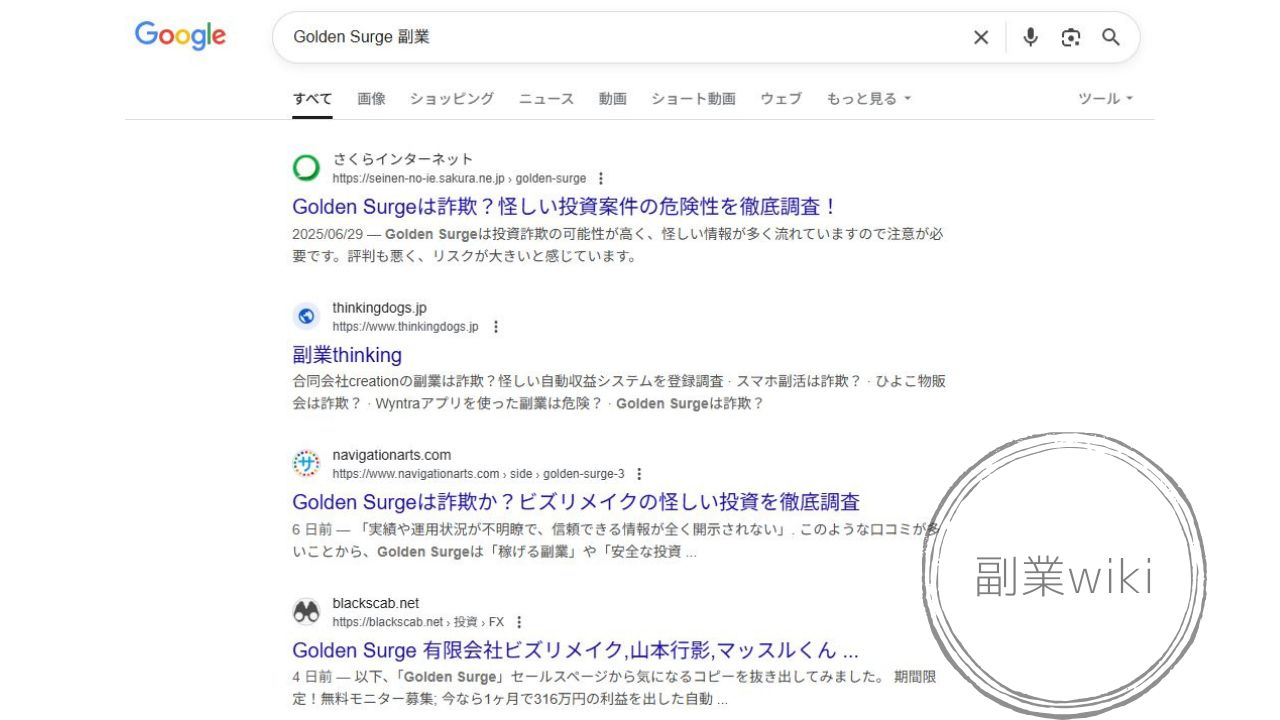Open the ビズリメイクの怪しい投資を徹底調査 result

[576, 502]
